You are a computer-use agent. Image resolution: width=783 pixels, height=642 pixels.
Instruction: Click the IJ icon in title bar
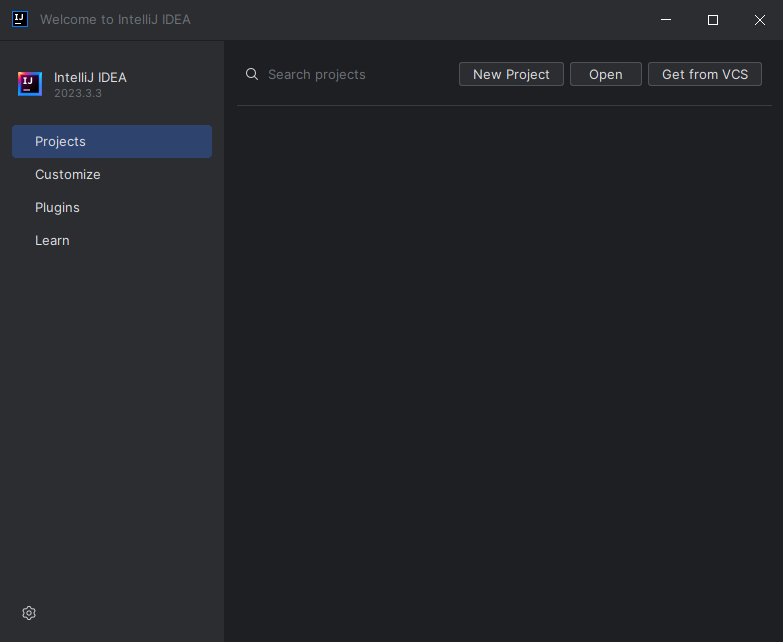point(20,19)
